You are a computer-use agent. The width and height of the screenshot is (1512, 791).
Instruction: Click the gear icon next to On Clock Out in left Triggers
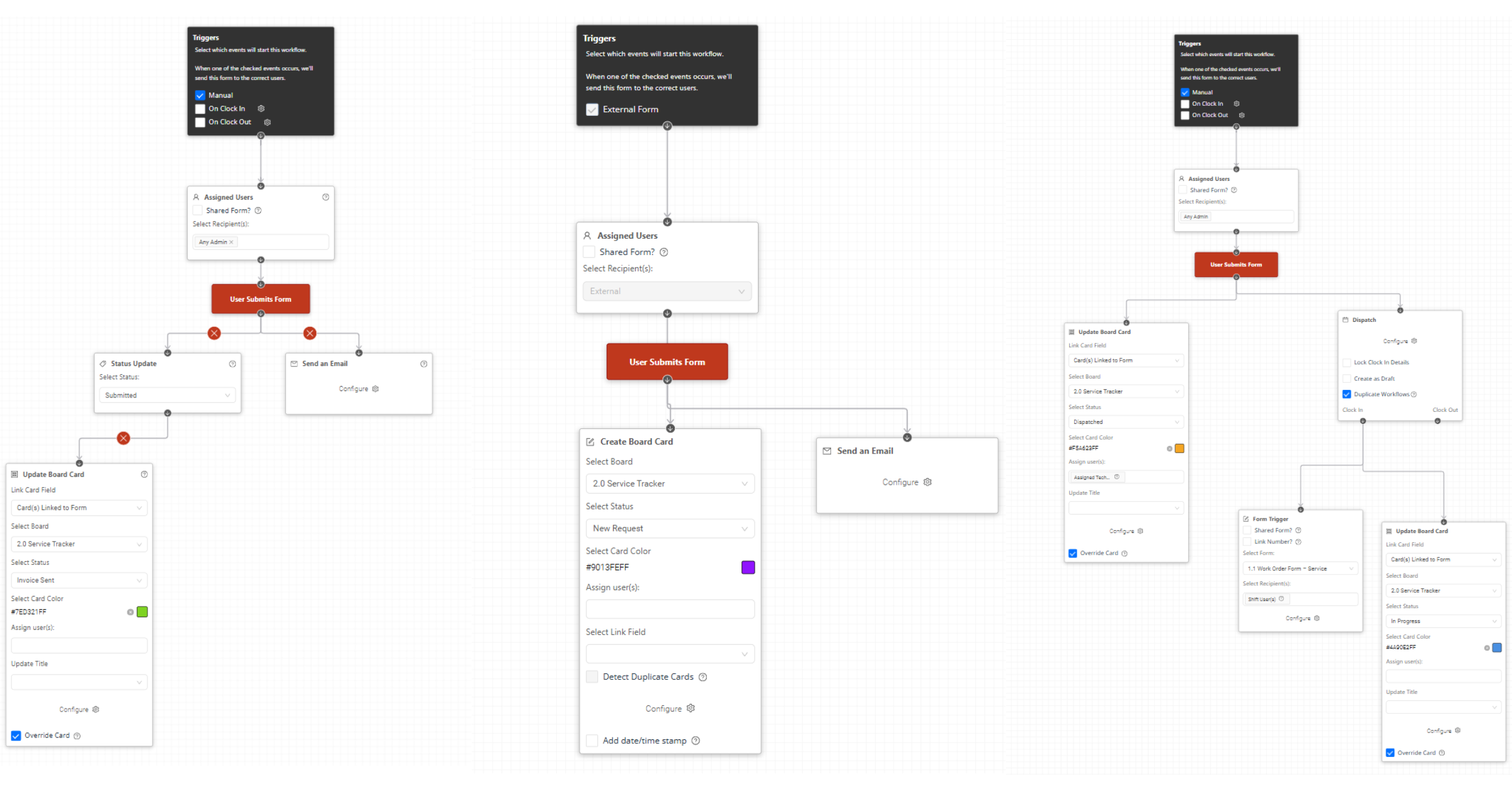[x=267, y=122]
